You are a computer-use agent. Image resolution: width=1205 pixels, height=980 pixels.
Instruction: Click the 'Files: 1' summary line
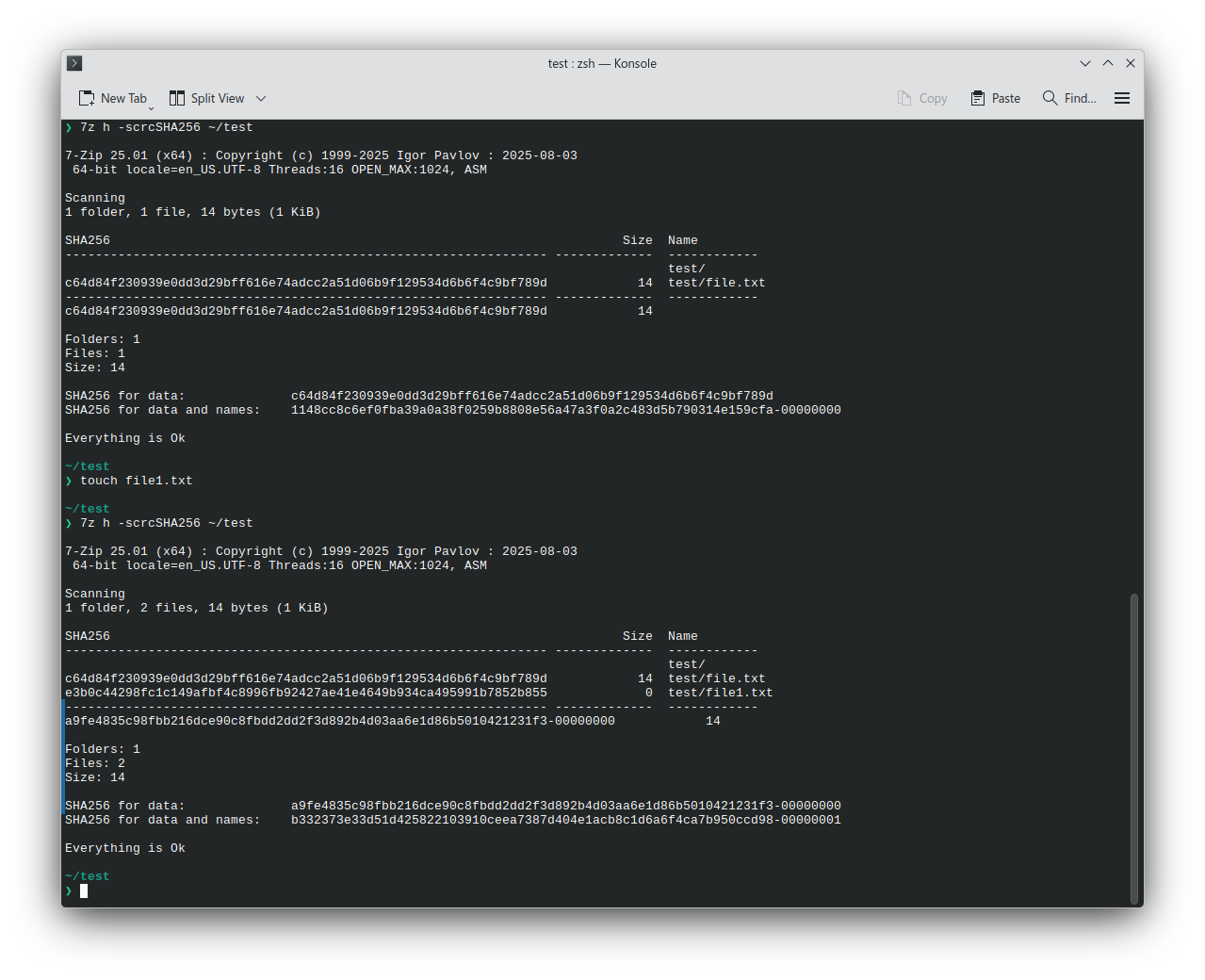pyautogui.click(x=95, y=353)
